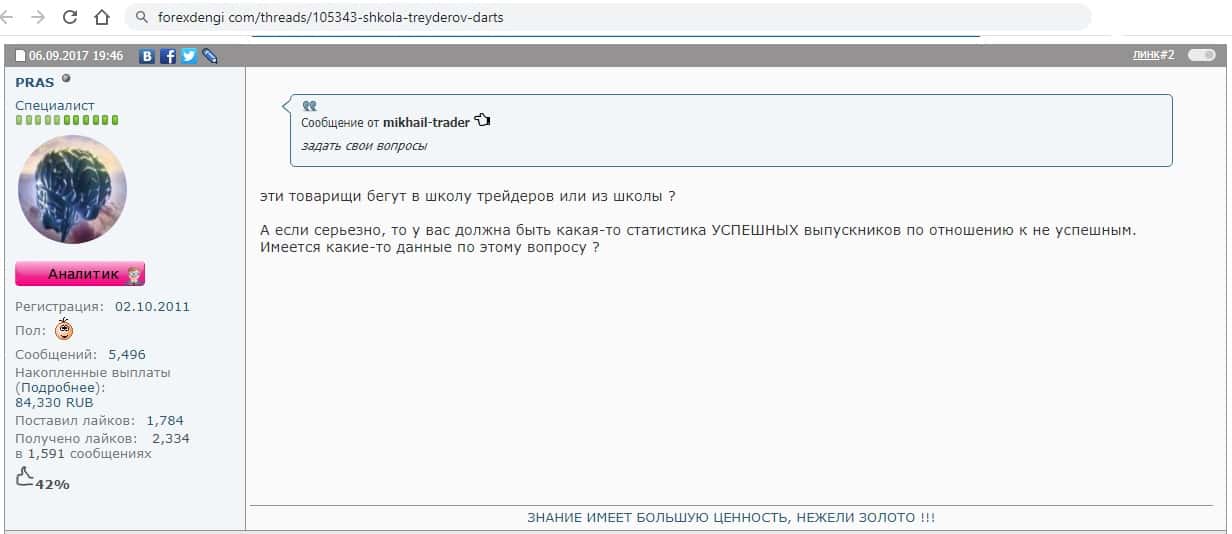Image resolution: width=1232 pixels, height=534 pixels.
Task: Reload the page
Action: (x=70, y=17)
